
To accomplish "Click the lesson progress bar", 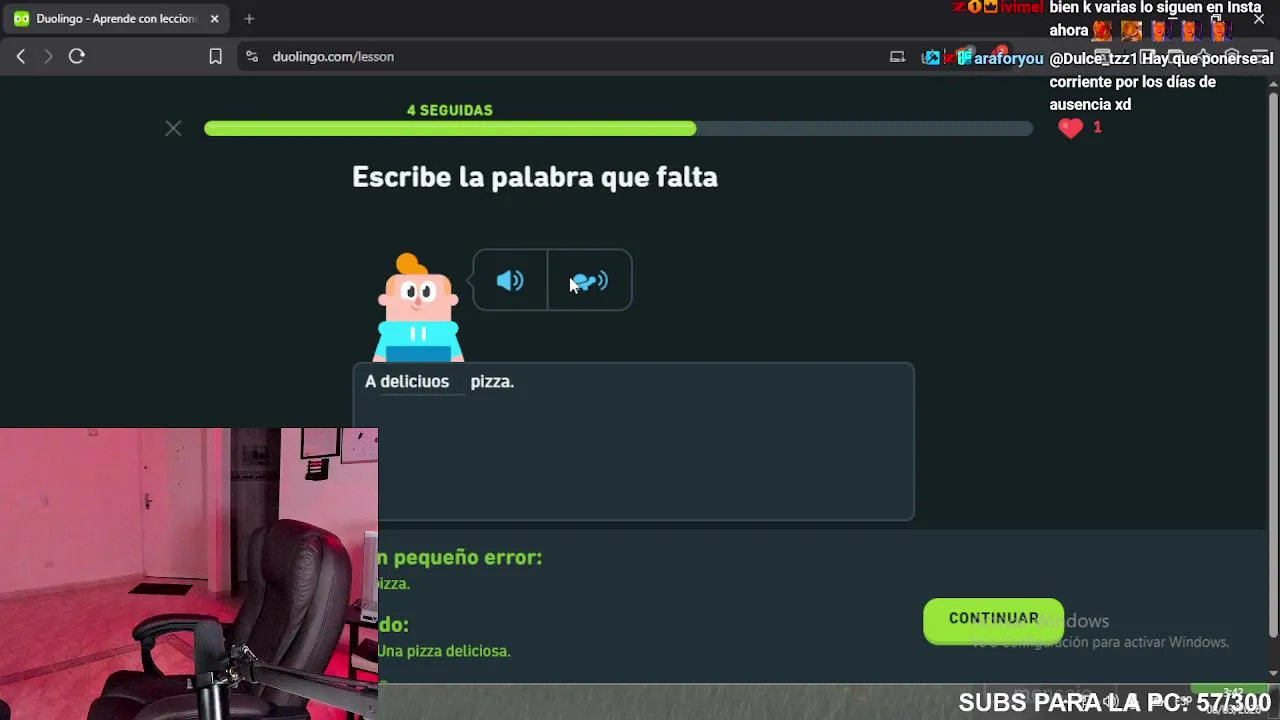I will 618,128.
